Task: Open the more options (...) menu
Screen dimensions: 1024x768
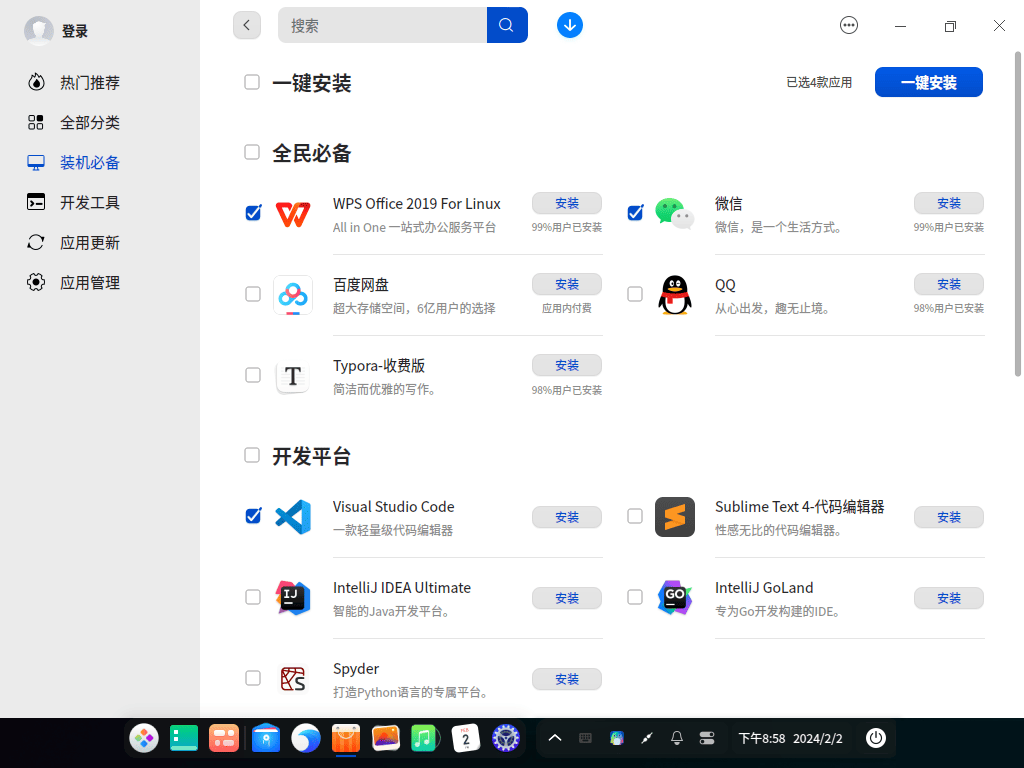Action: coord(849,25)
